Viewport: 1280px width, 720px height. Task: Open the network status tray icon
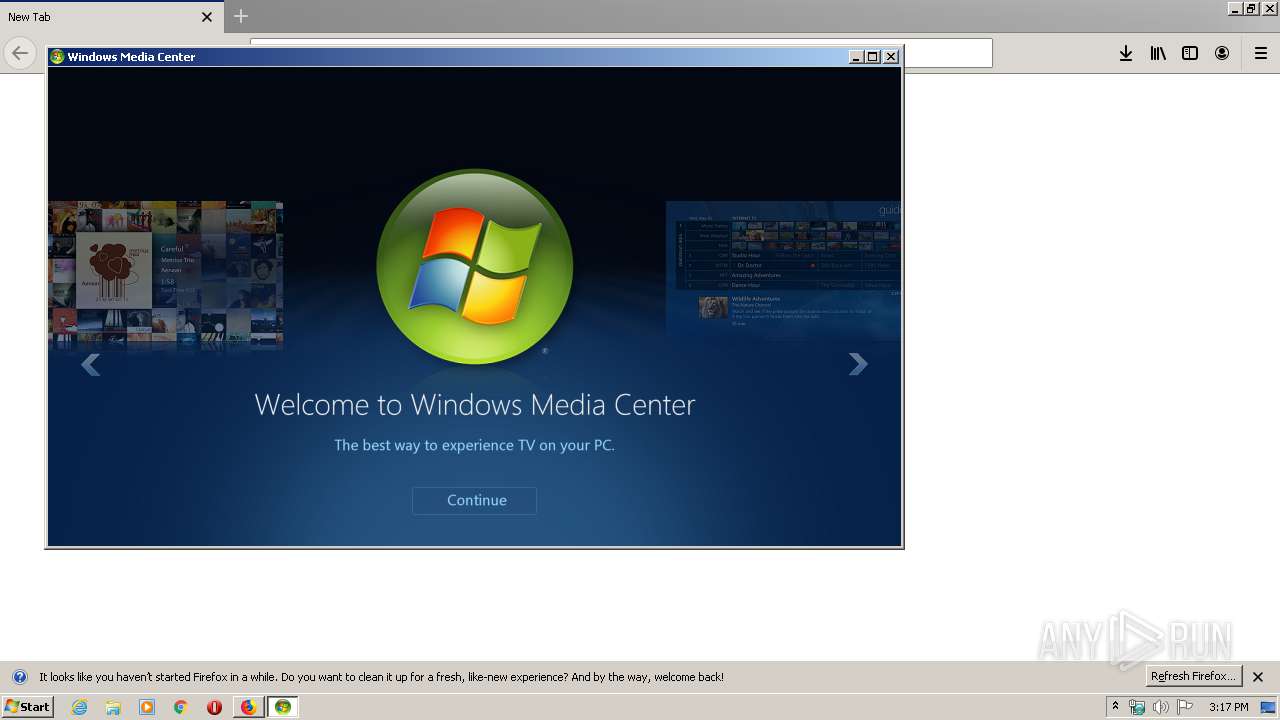click(1137, 707)
